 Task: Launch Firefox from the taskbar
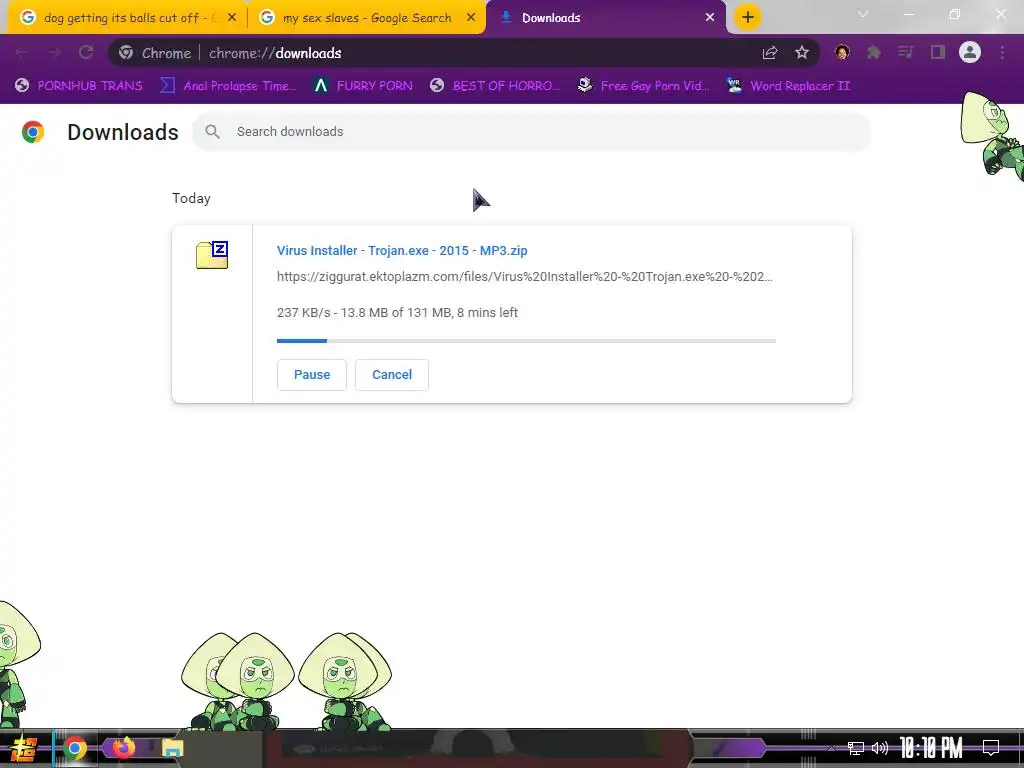pos(123,748)
